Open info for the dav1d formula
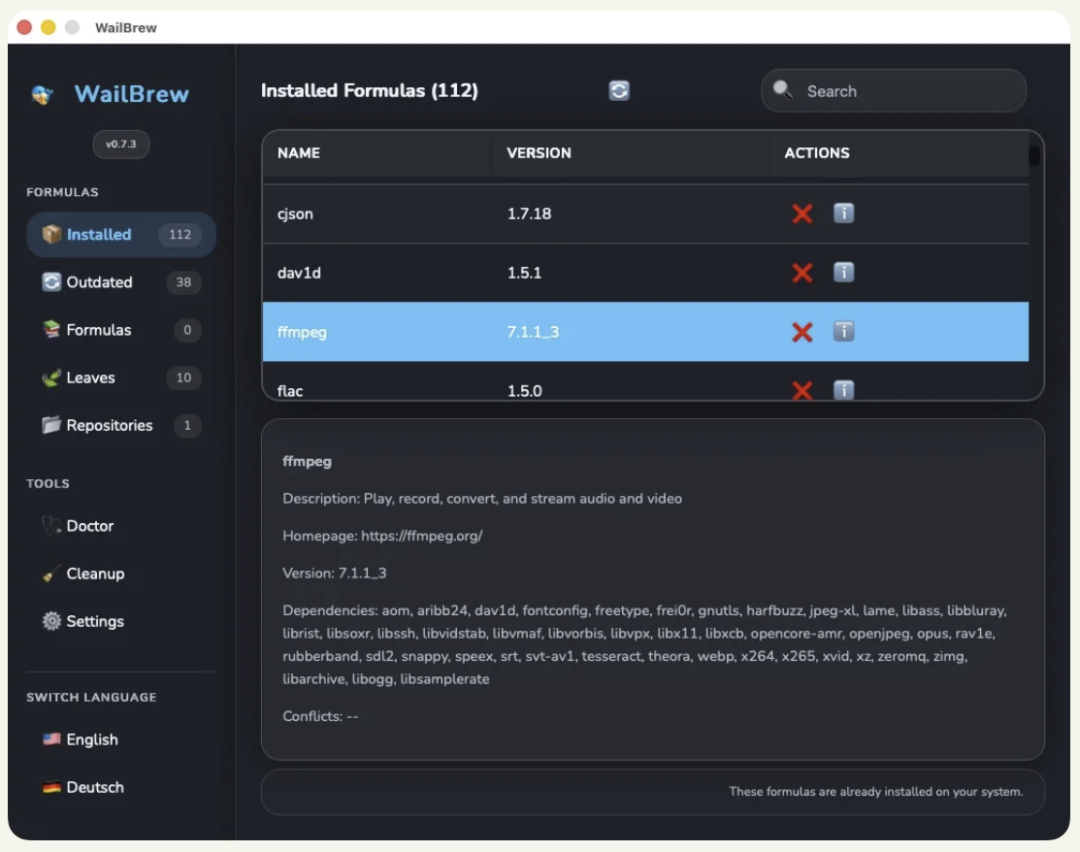Image resolution: width=1080 pixels, height=852 pixels. tap(844, 273)
